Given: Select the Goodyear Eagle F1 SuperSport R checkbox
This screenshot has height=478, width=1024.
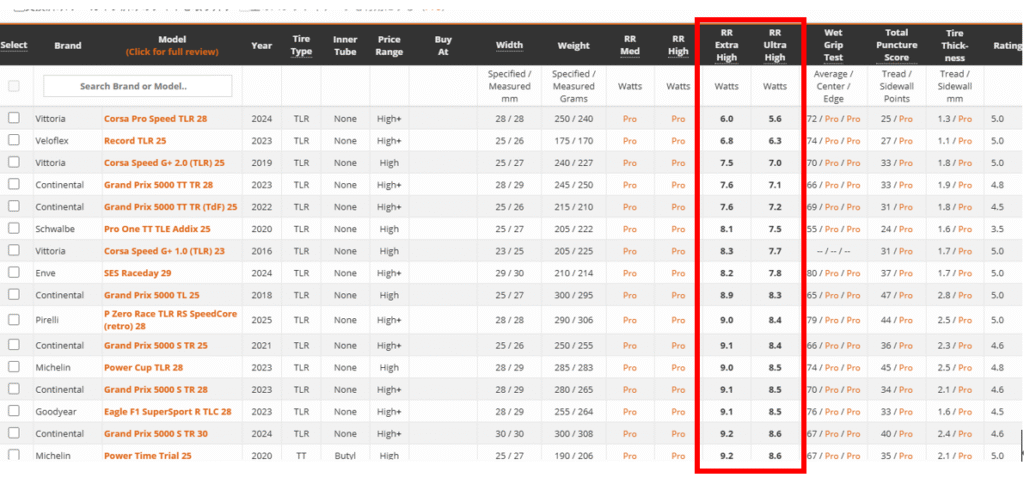Looking at the screenshot, I should point(14,411).
